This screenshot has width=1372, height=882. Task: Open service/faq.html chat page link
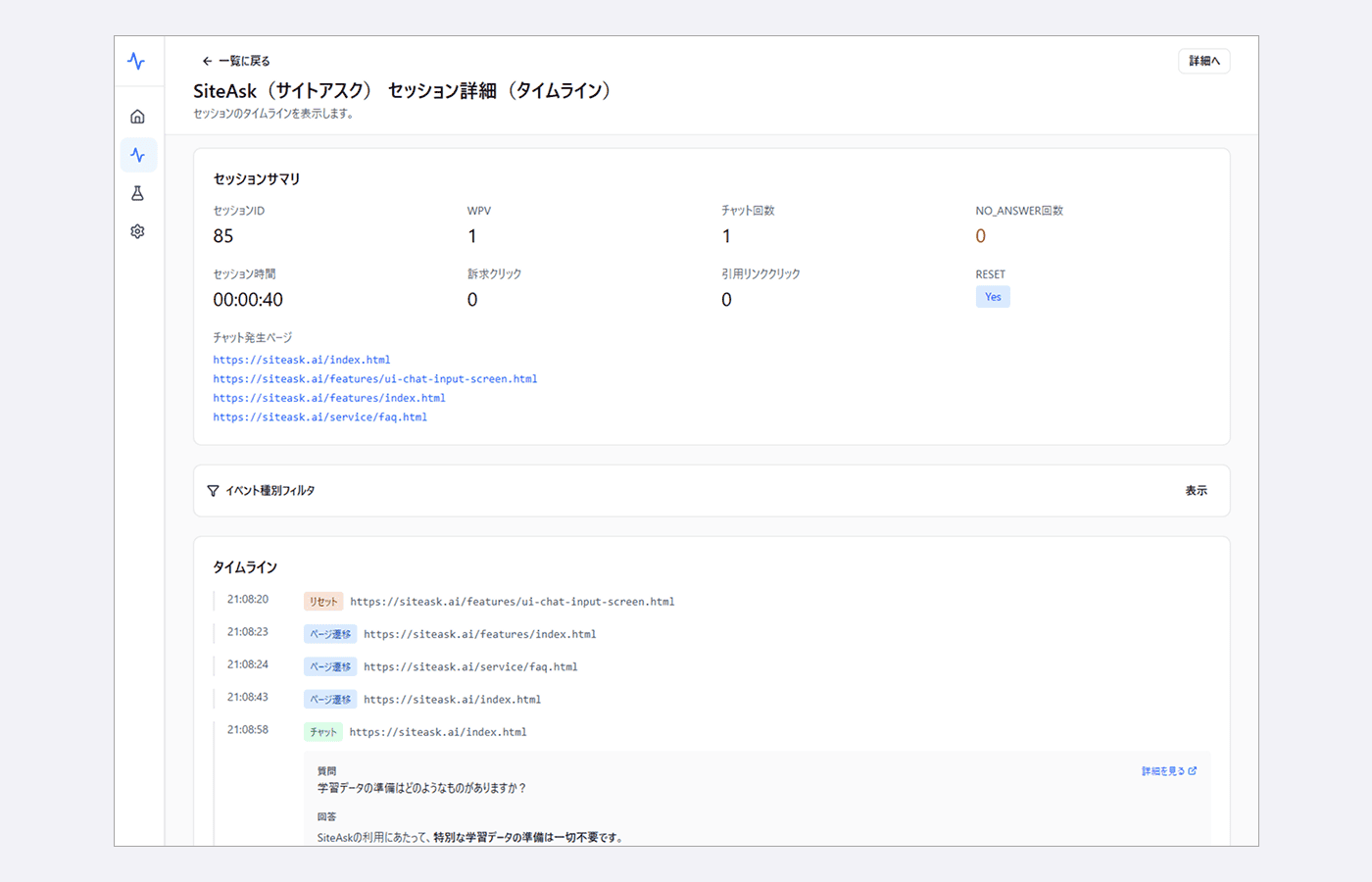click(320, 417)
